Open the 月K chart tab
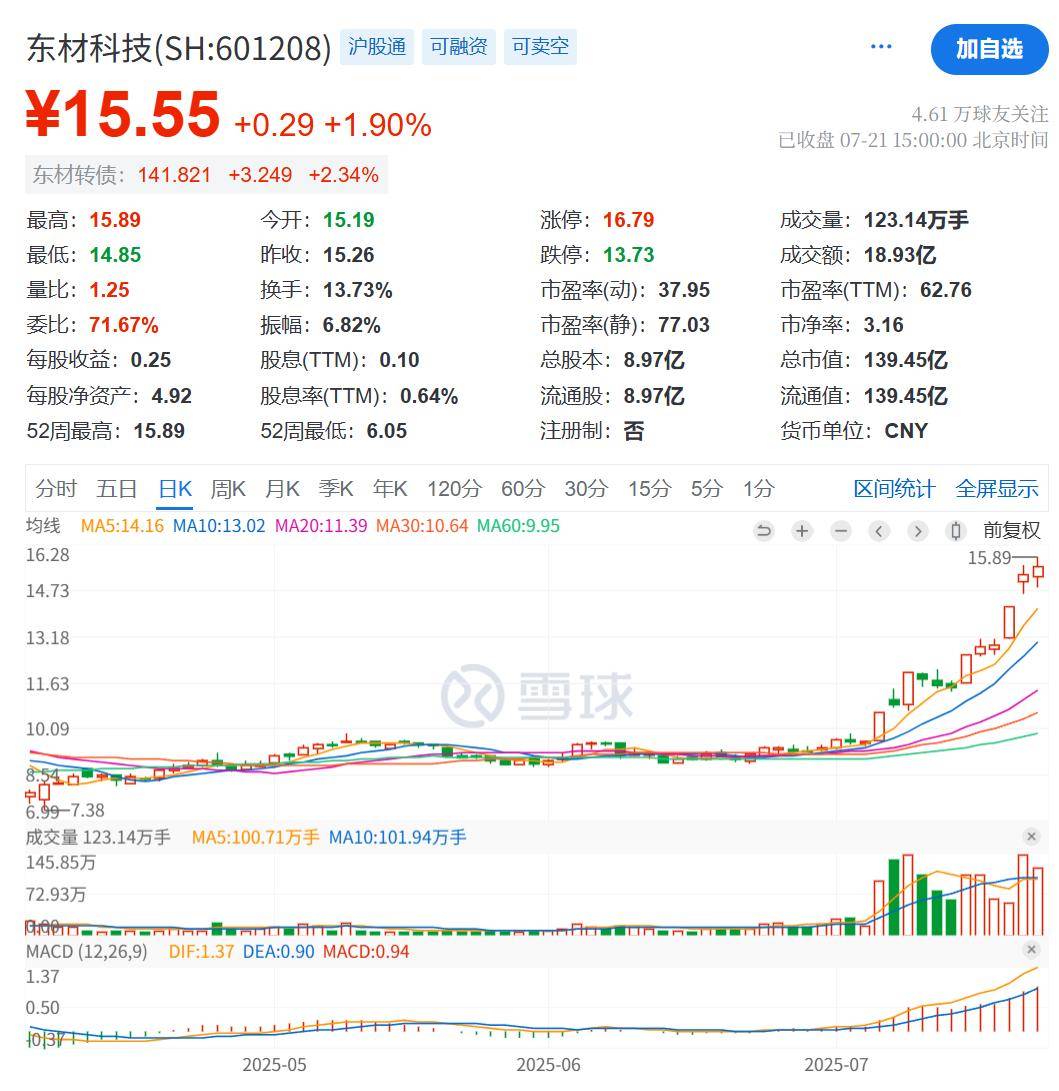 (x=282, y=488)
